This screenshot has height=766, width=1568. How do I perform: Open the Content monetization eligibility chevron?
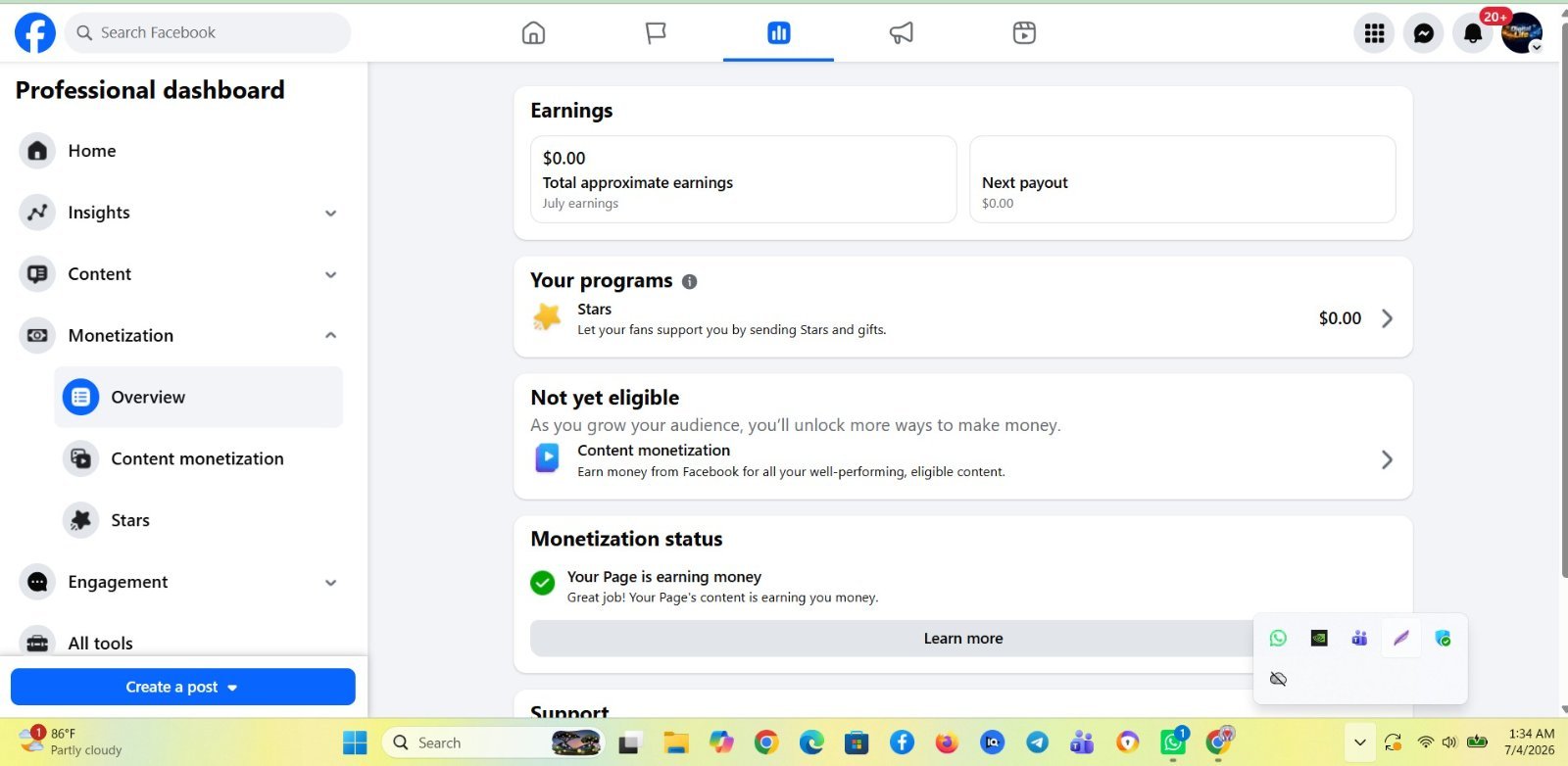coord(1387,459)
